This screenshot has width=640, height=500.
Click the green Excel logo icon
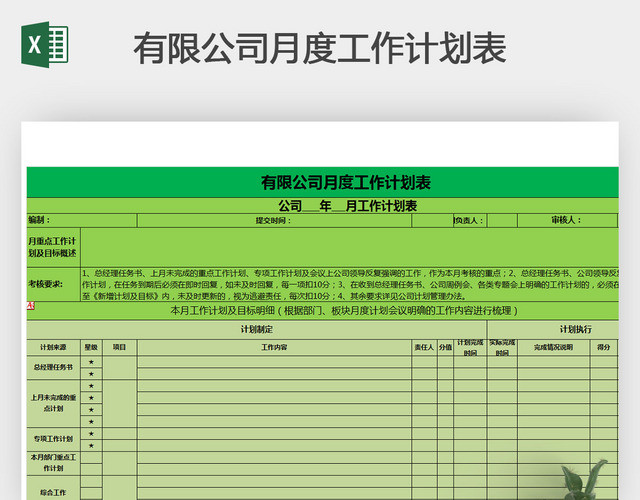(45, 44)
